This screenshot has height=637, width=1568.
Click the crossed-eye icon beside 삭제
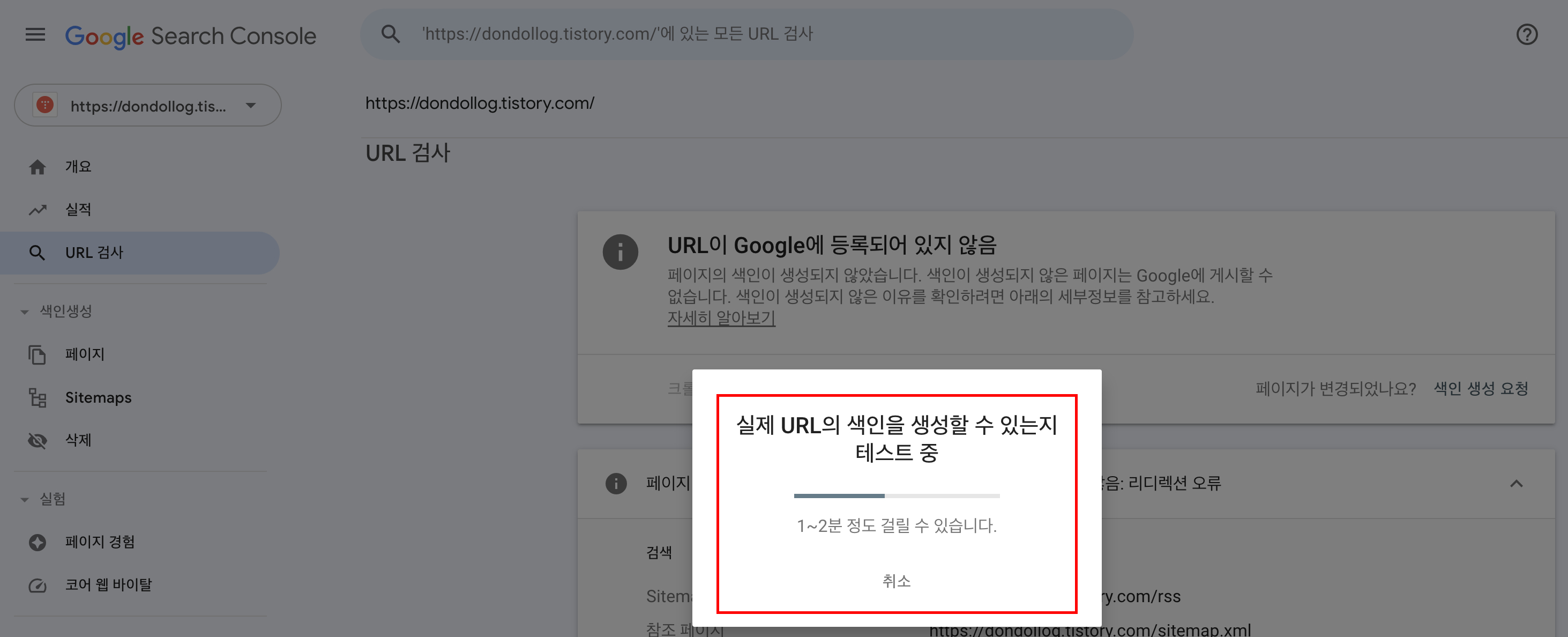coord(37,440)
